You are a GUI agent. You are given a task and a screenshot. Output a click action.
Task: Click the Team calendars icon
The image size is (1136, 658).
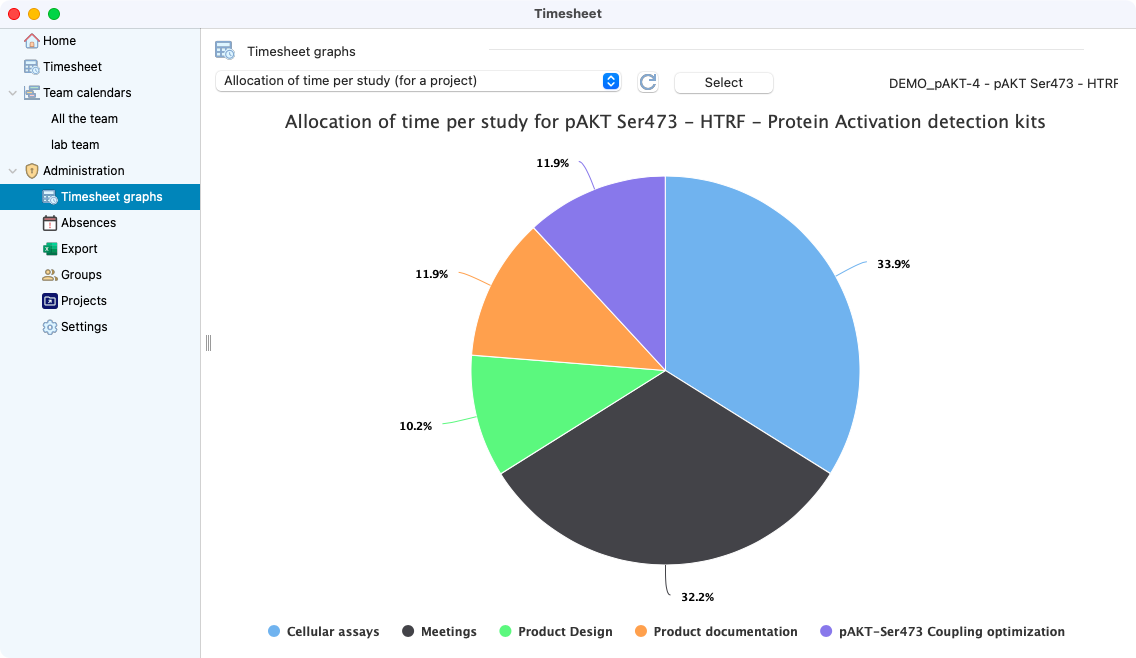[31, 93]
